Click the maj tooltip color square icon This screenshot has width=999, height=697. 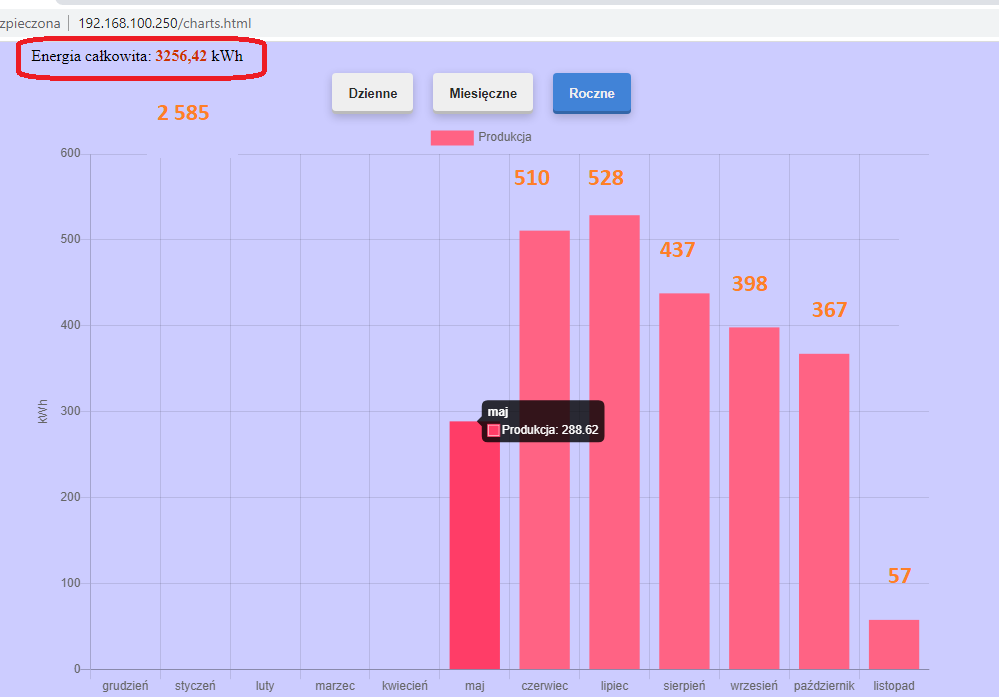click(x=493, y=431)
